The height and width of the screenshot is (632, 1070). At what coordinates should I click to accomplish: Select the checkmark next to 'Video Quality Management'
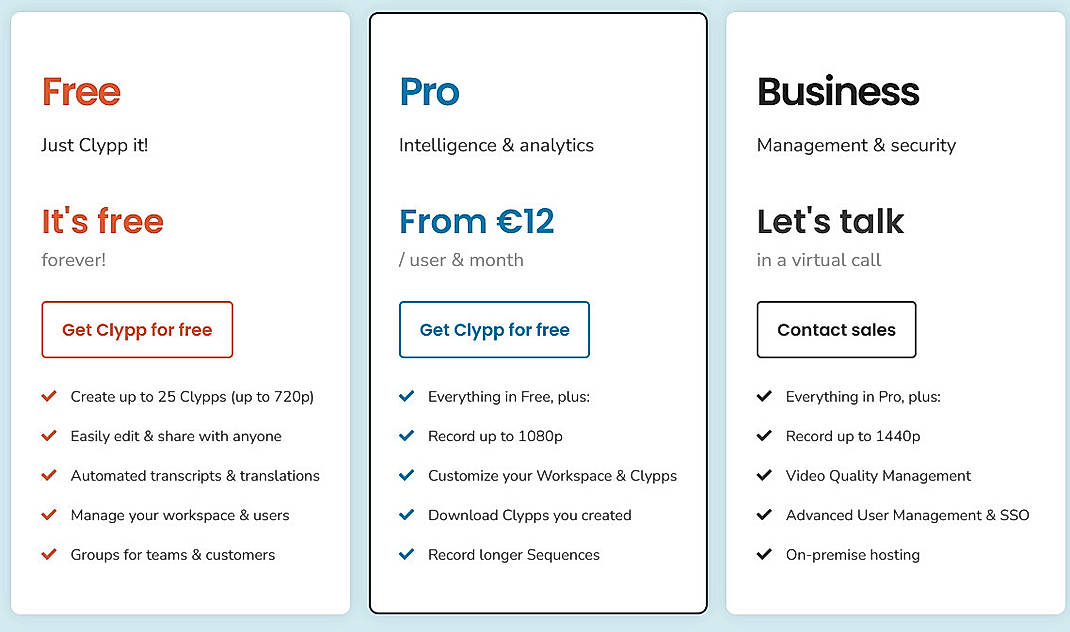point(763,475)
